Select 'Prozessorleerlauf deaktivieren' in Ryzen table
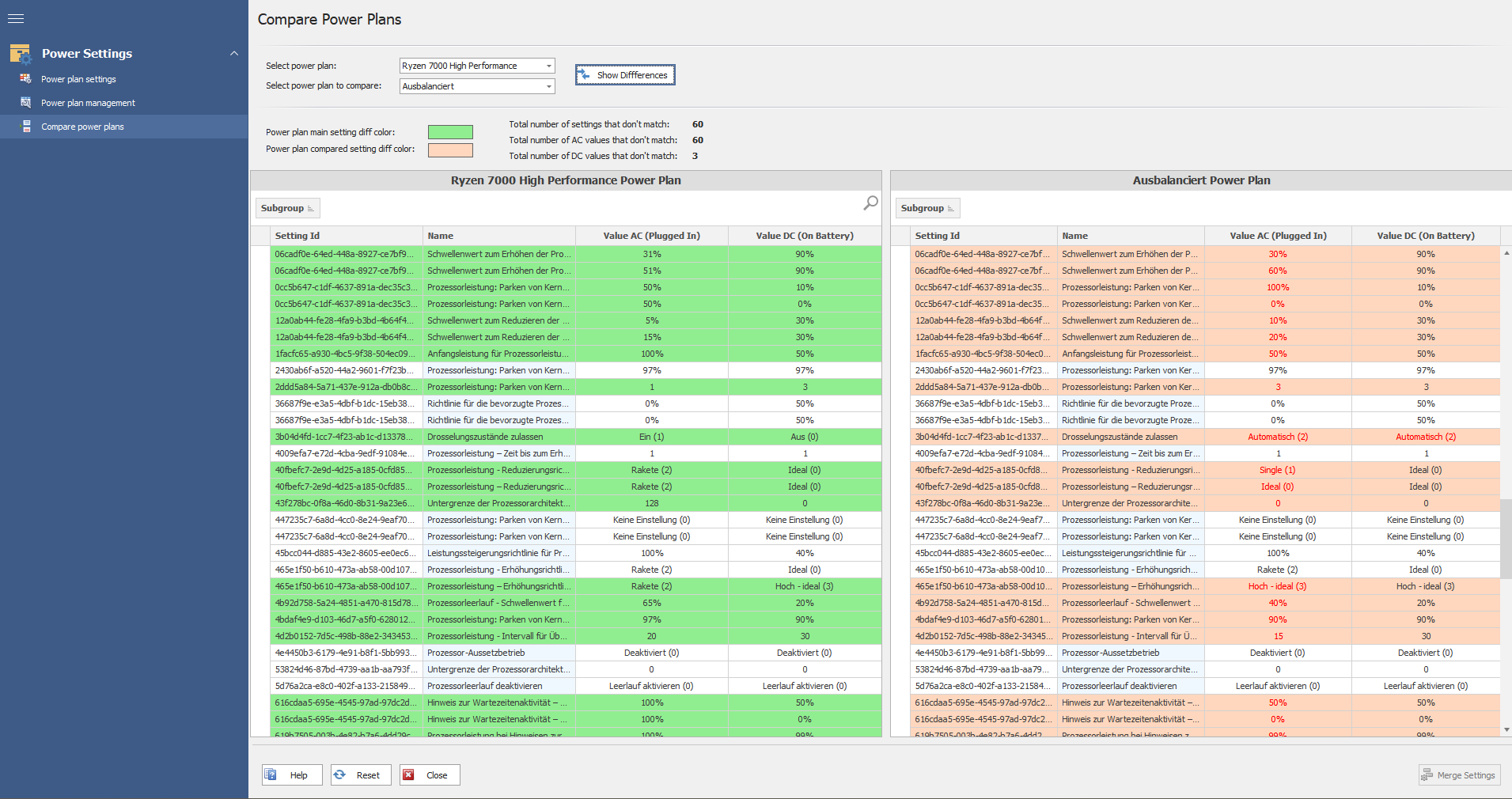 pyautogui.click(x=499, y=686)
